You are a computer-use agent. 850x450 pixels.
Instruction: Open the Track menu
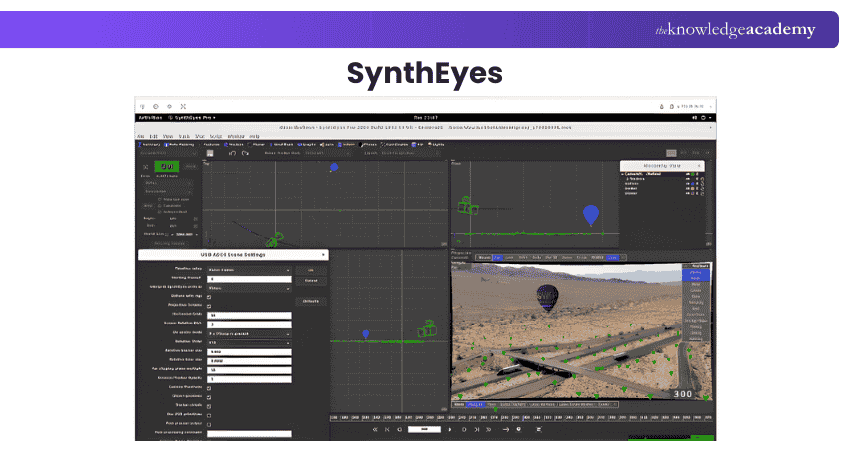point(184,136)
